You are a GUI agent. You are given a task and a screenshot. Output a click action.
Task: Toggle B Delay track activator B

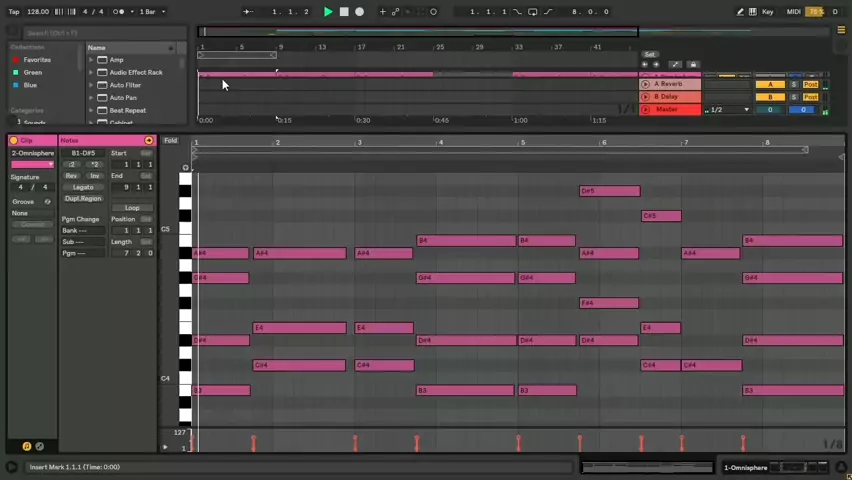click(x=770, y=97)
